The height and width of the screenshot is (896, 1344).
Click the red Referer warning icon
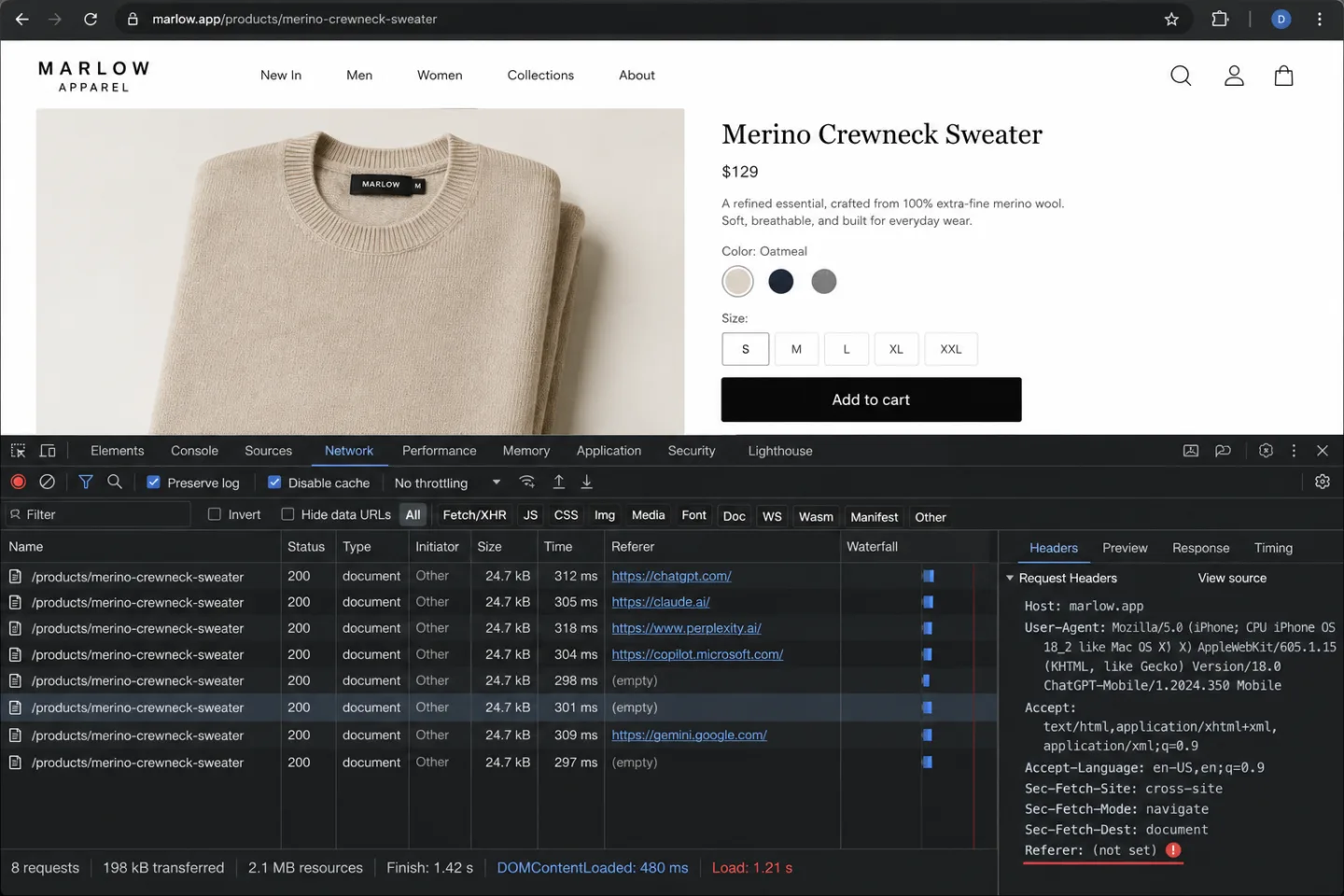[1173, 850]
